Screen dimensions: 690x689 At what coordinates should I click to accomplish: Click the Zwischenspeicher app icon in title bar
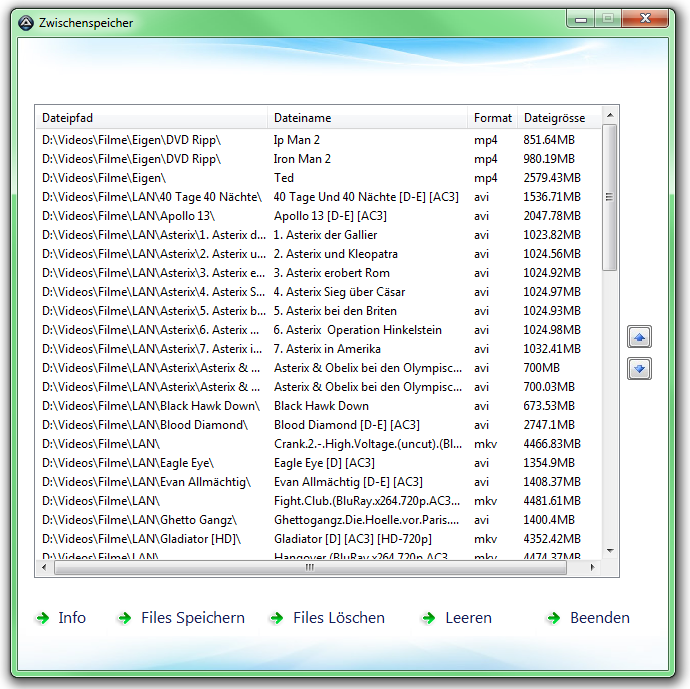pos(26,22)
